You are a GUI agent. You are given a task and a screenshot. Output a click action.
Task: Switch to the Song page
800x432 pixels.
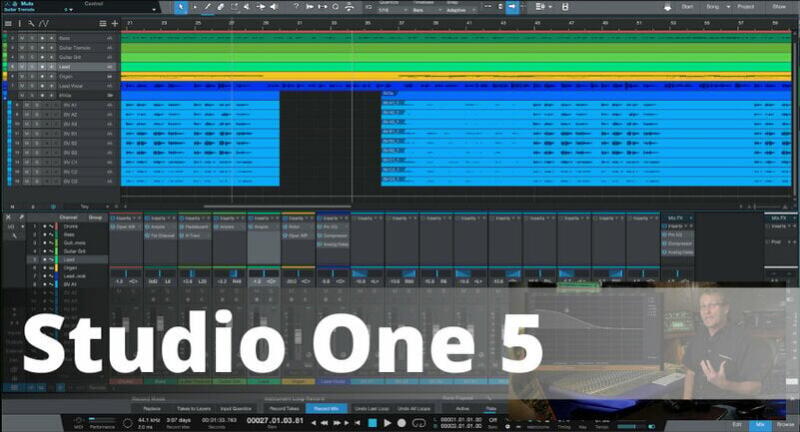point(714,7)
